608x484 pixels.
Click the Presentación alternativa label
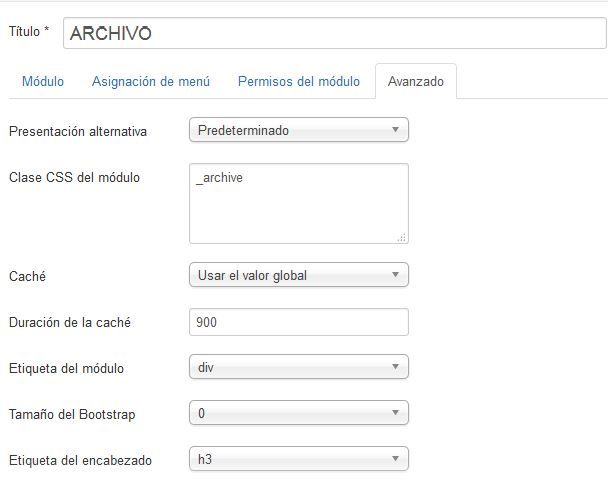78,131
